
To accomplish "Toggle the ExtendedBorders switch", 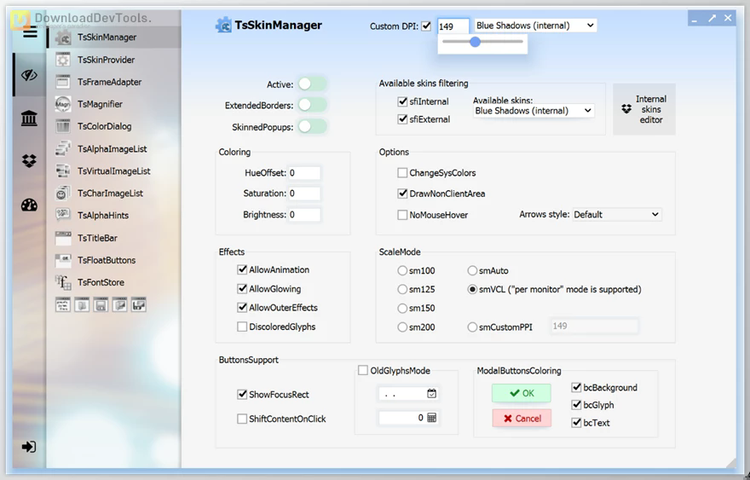I will coord(312,105).
